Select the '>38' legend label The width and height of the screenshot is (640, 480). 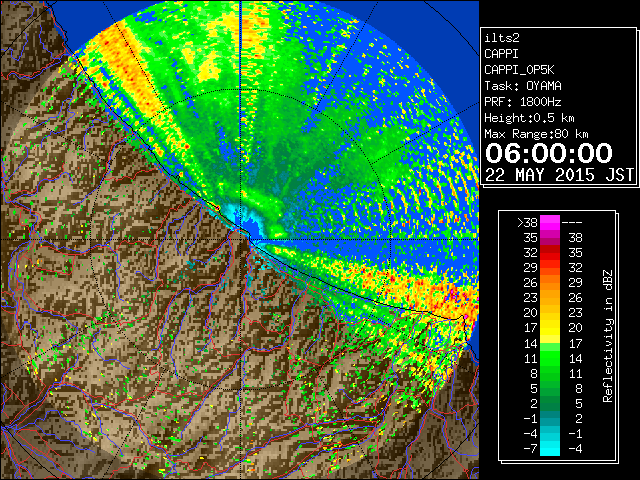tap(527, 223)
